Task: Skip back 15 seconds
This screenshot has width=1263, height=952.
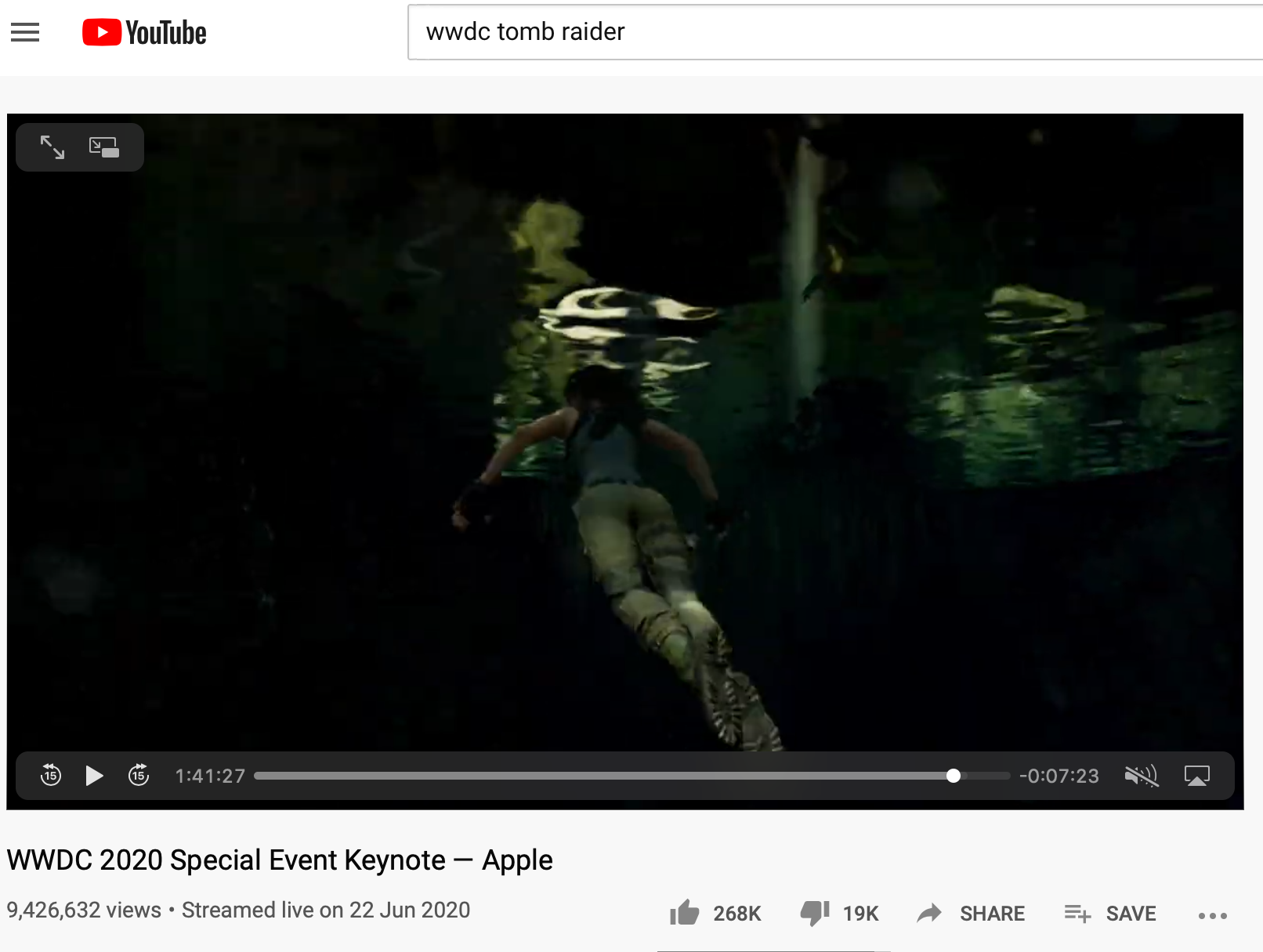Action: click(51, 775)
